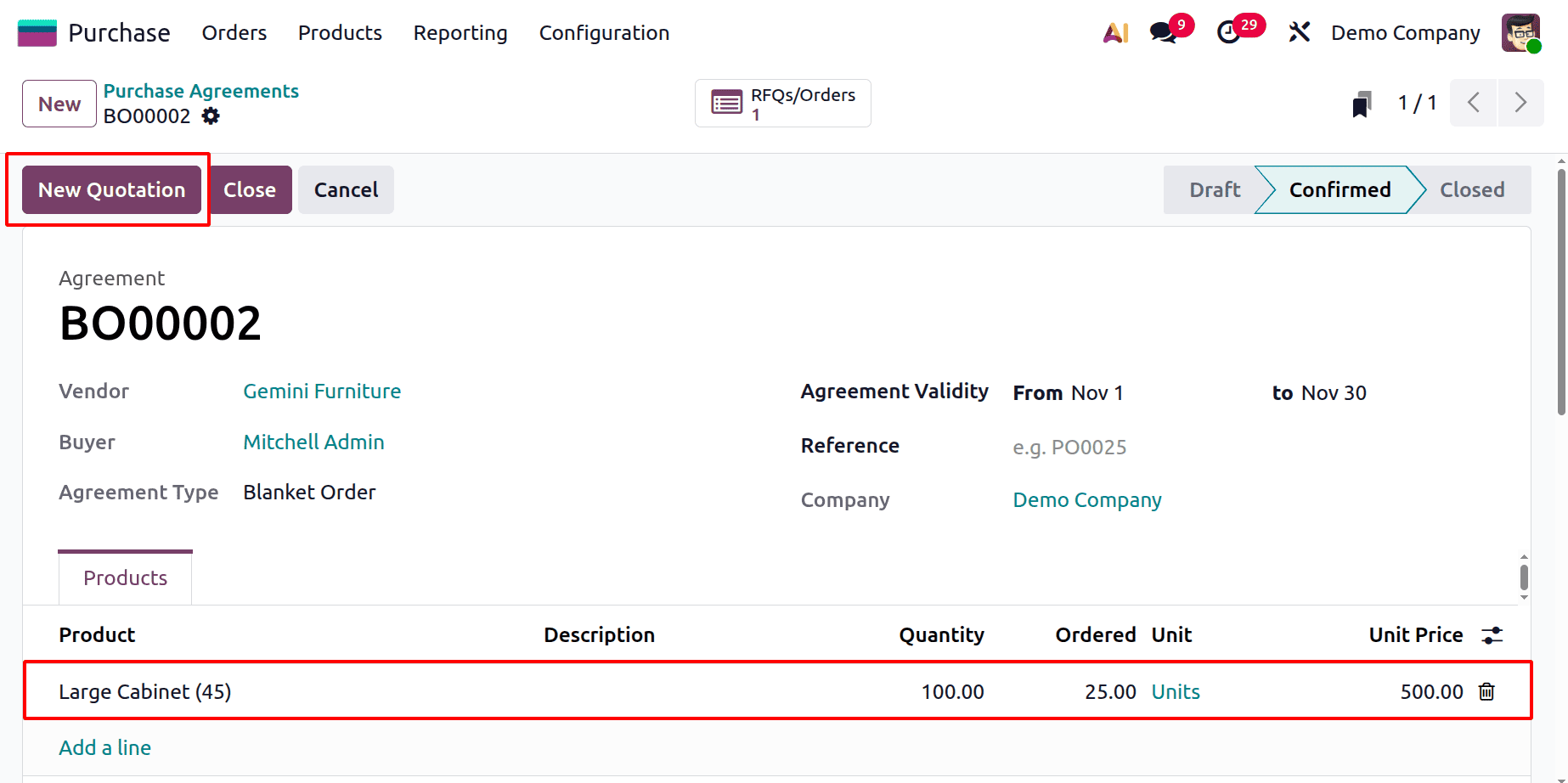
Task: Open the Purchase app home via its logo icon
Action: [x=36, y=32]
